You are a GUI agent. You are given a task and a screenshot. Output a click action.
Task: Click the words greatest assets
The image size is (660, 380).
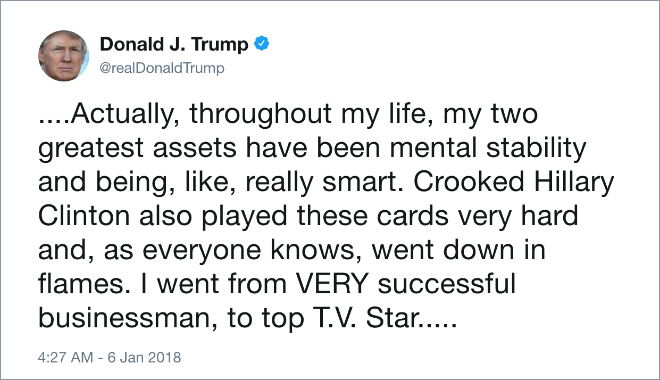137,149
